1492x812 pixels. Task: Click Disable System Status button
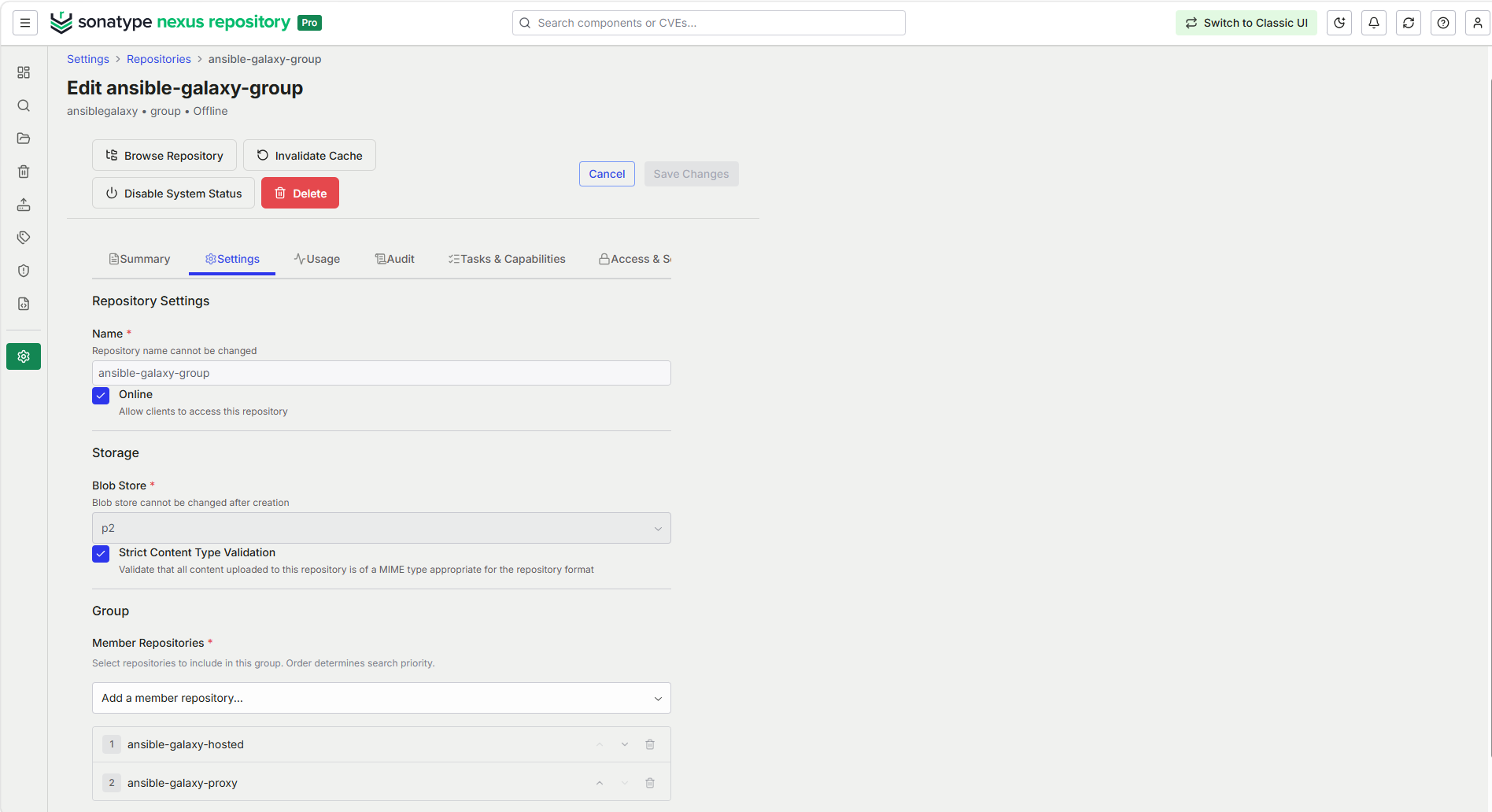pos(173,193)
